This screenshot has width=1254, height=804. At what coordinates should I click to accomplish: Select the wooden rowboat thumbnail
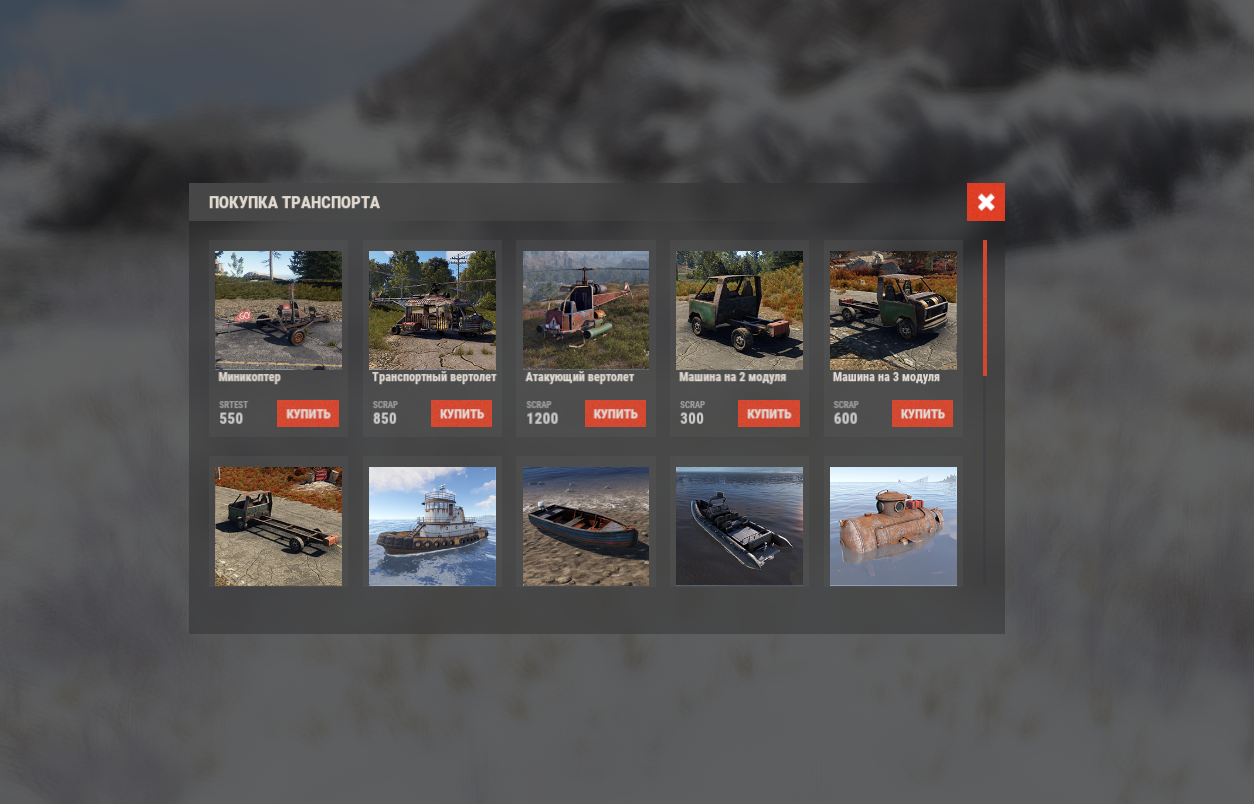click(586, 526)
